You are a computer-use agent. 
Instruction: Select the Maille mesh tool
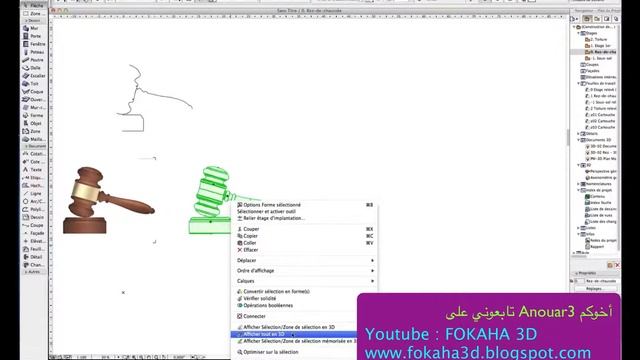point(34,139)
